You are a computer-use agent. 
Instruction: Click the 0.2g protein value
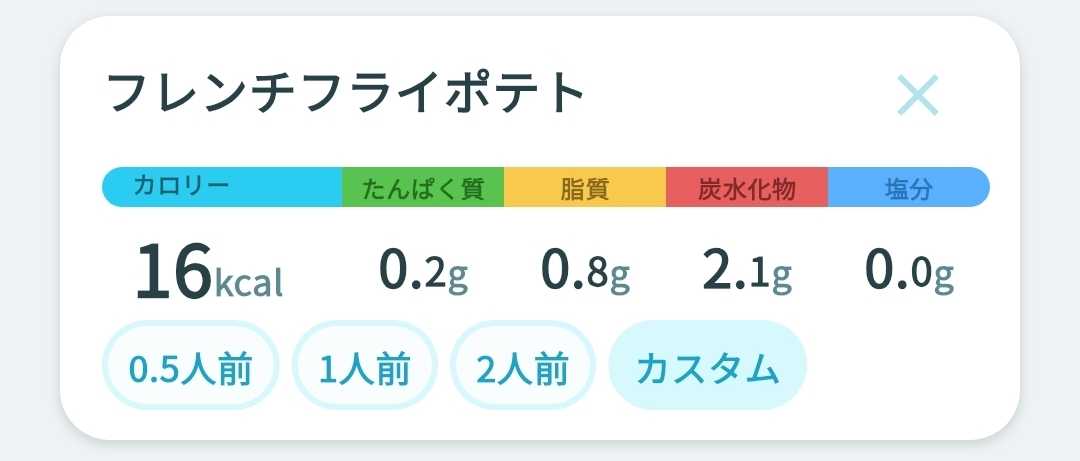tap(424, 272)
